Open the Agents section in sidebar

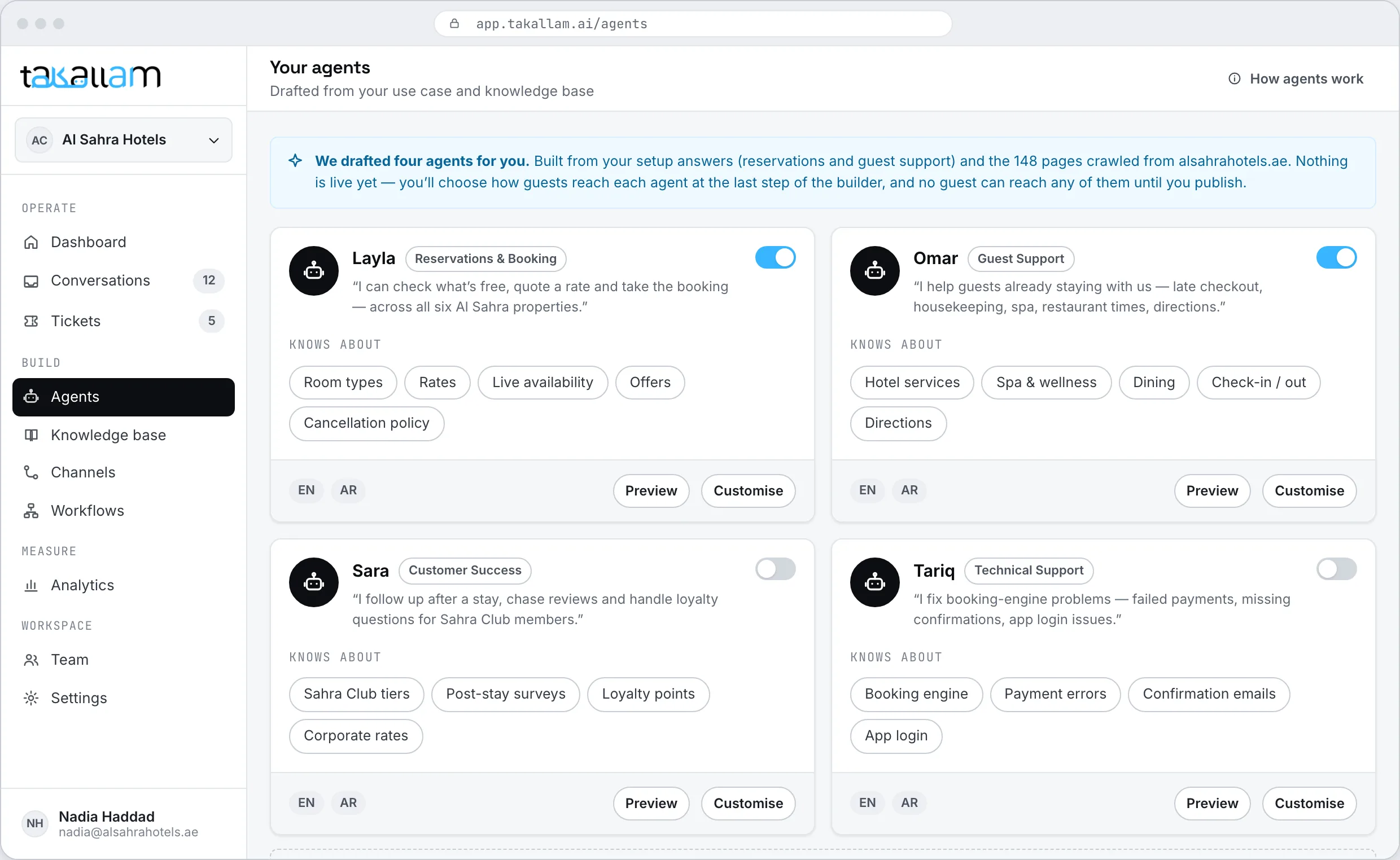coord(124,397)
